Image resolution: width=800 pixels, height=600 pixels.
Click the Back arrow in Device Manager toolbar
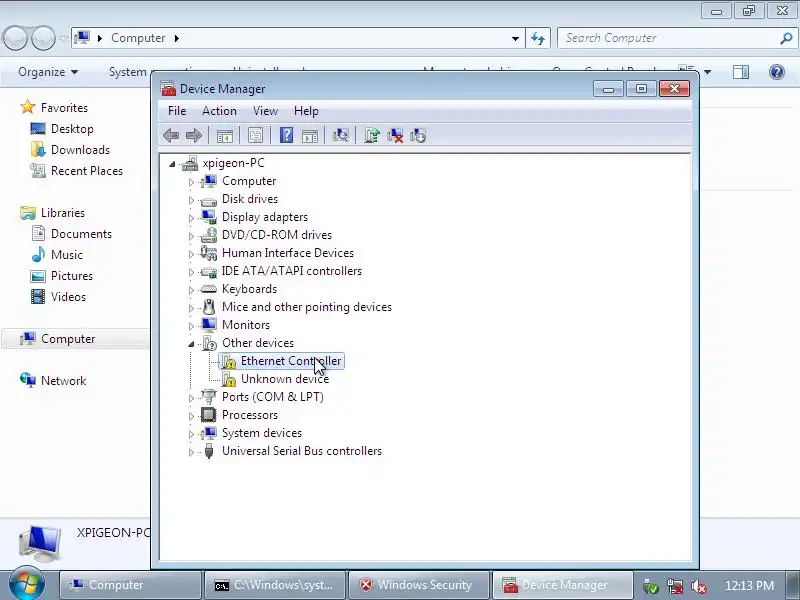[x=171, y=136]
